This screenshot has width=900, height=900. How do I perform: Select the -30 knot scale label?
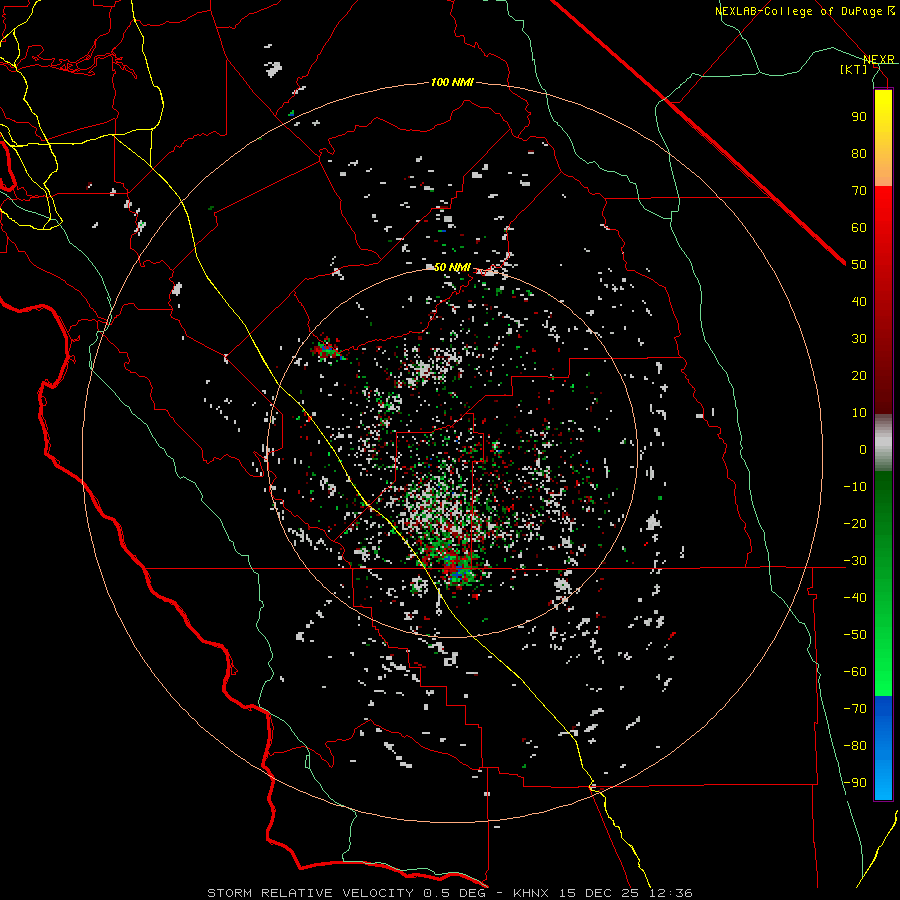click(x=855, y=561)
